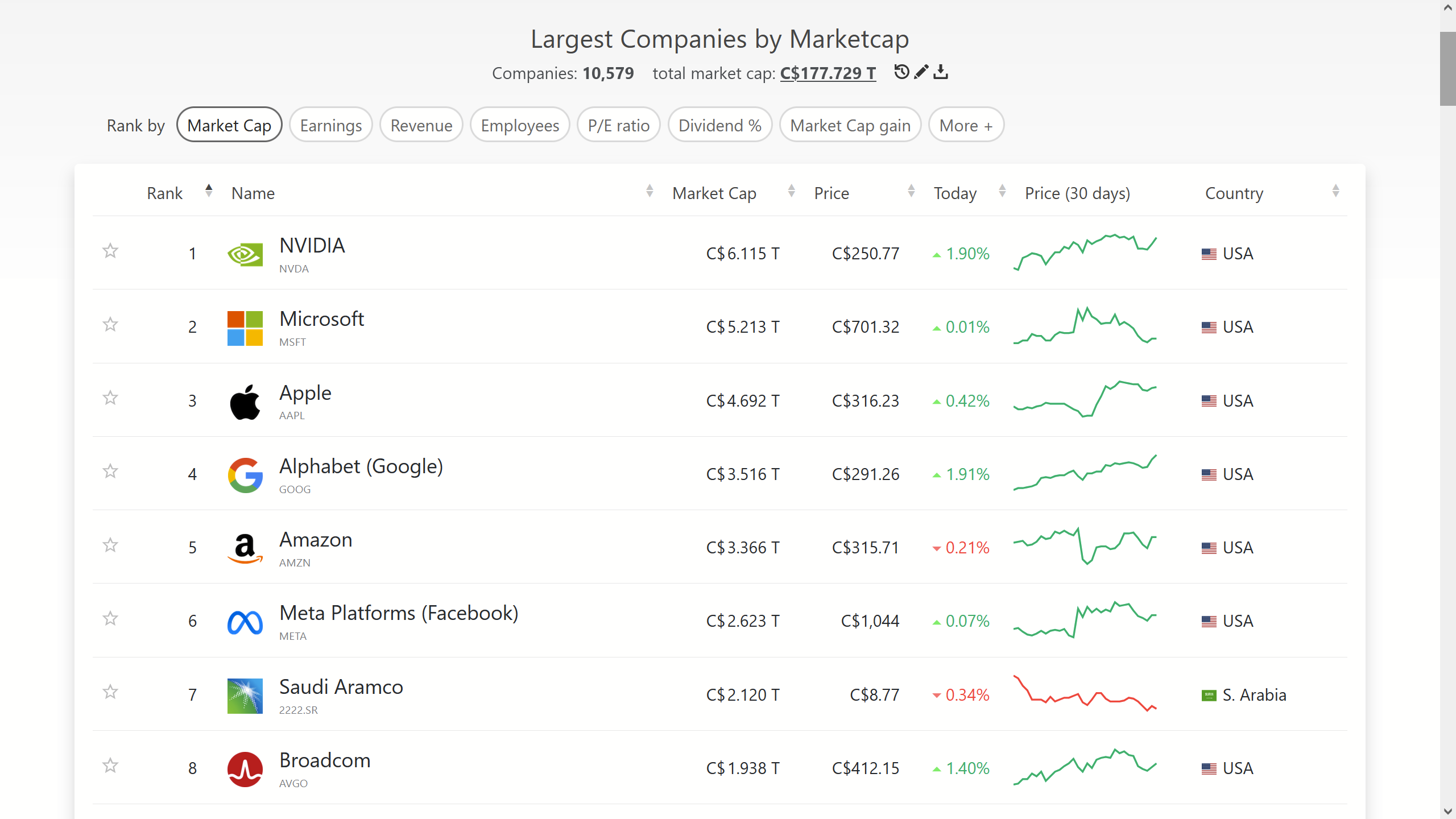
Task: Click the vertical page scrollbar thumb
Action: (x=1447, y=68)
